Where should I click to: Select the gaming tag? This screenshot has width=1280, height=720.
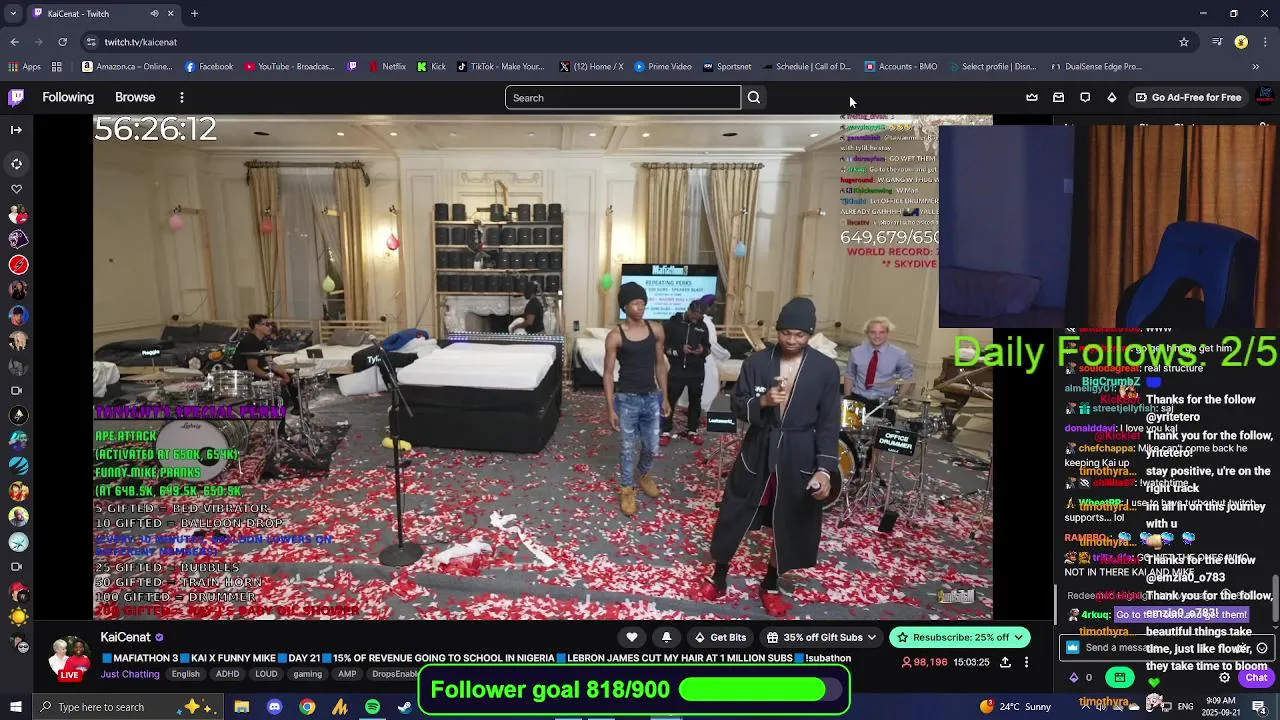point(307,674)
